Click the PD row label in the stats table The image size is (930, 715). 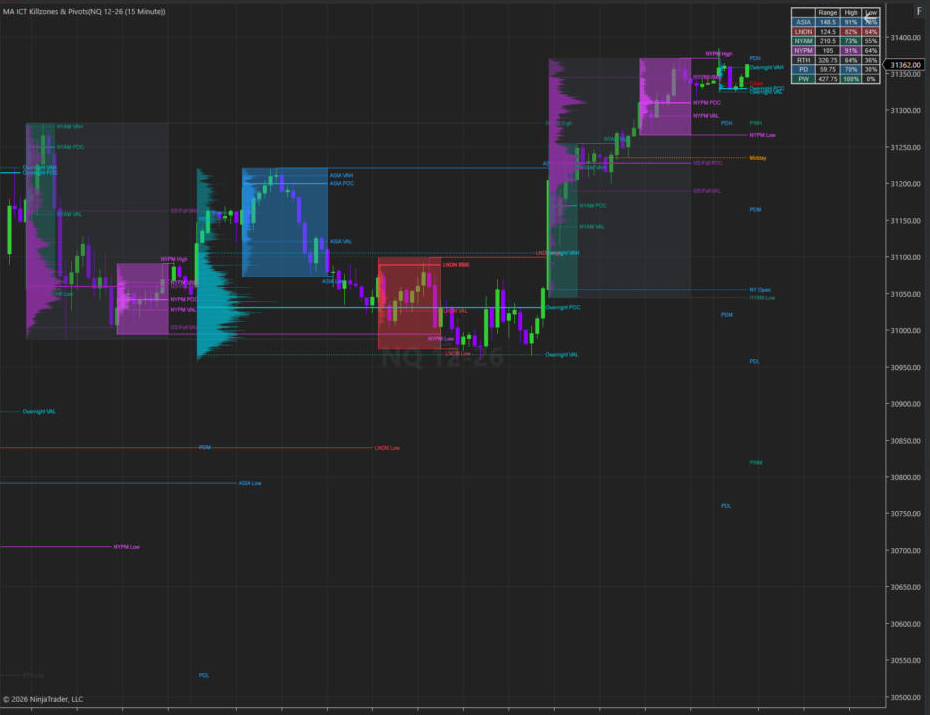(803, 69)
